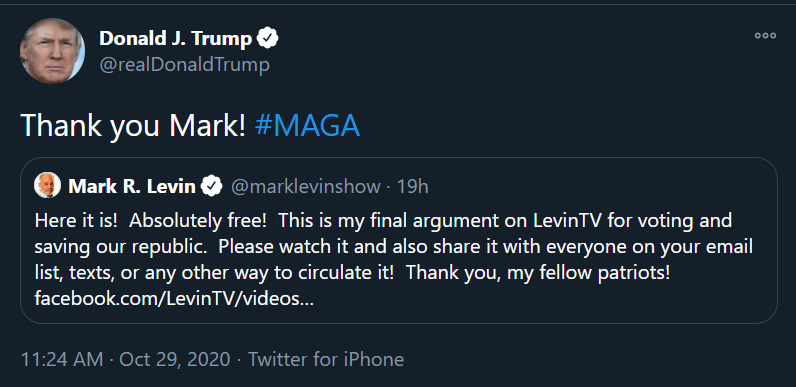796x387 pixels.
Task: Click Donald J. Trump's profile avatar
Action: [x=52, y=51]
